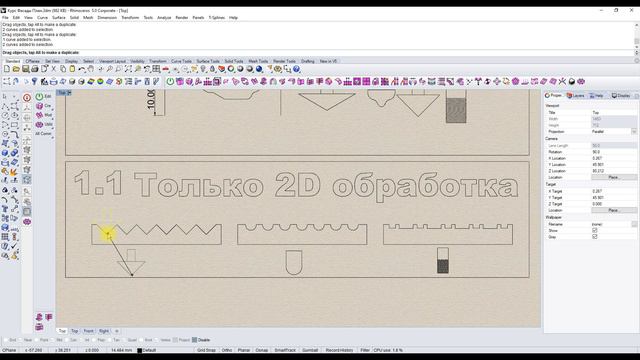Open the T-Splines menu

[217, 18]
